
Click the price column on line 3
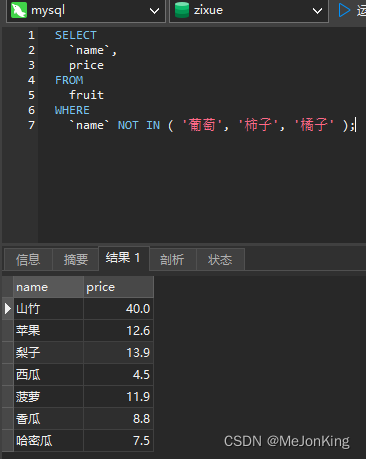point(86,65)
